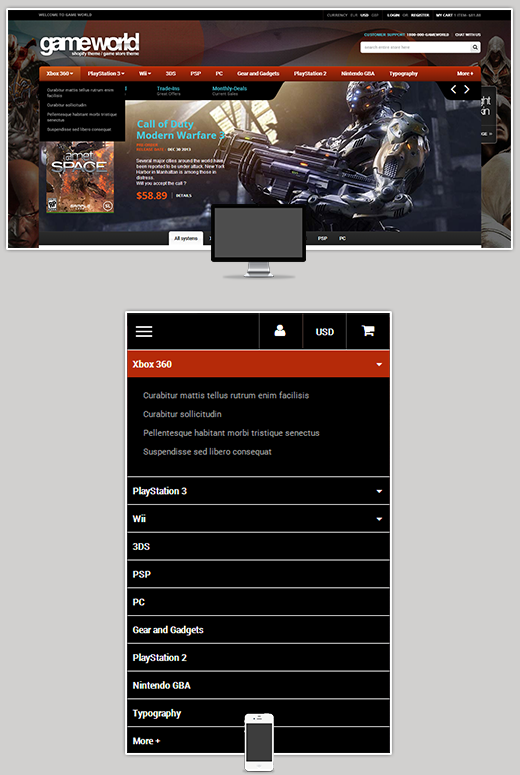Switch currency to EUR in top bar
The height and width of the screenshot is (775, 520).
[354, 15]
